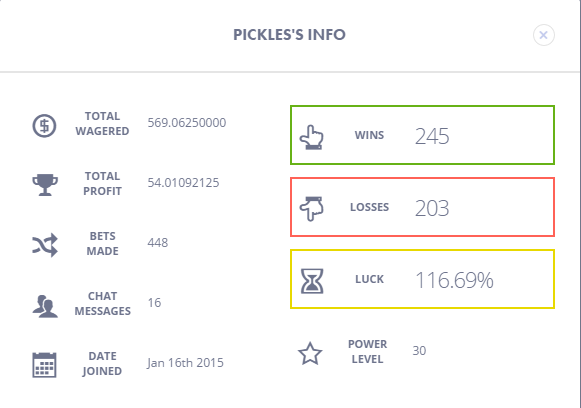Viewport: 581px width, 408px height.
Task: Click the trophy Total Profit icon
Action: 45,185
